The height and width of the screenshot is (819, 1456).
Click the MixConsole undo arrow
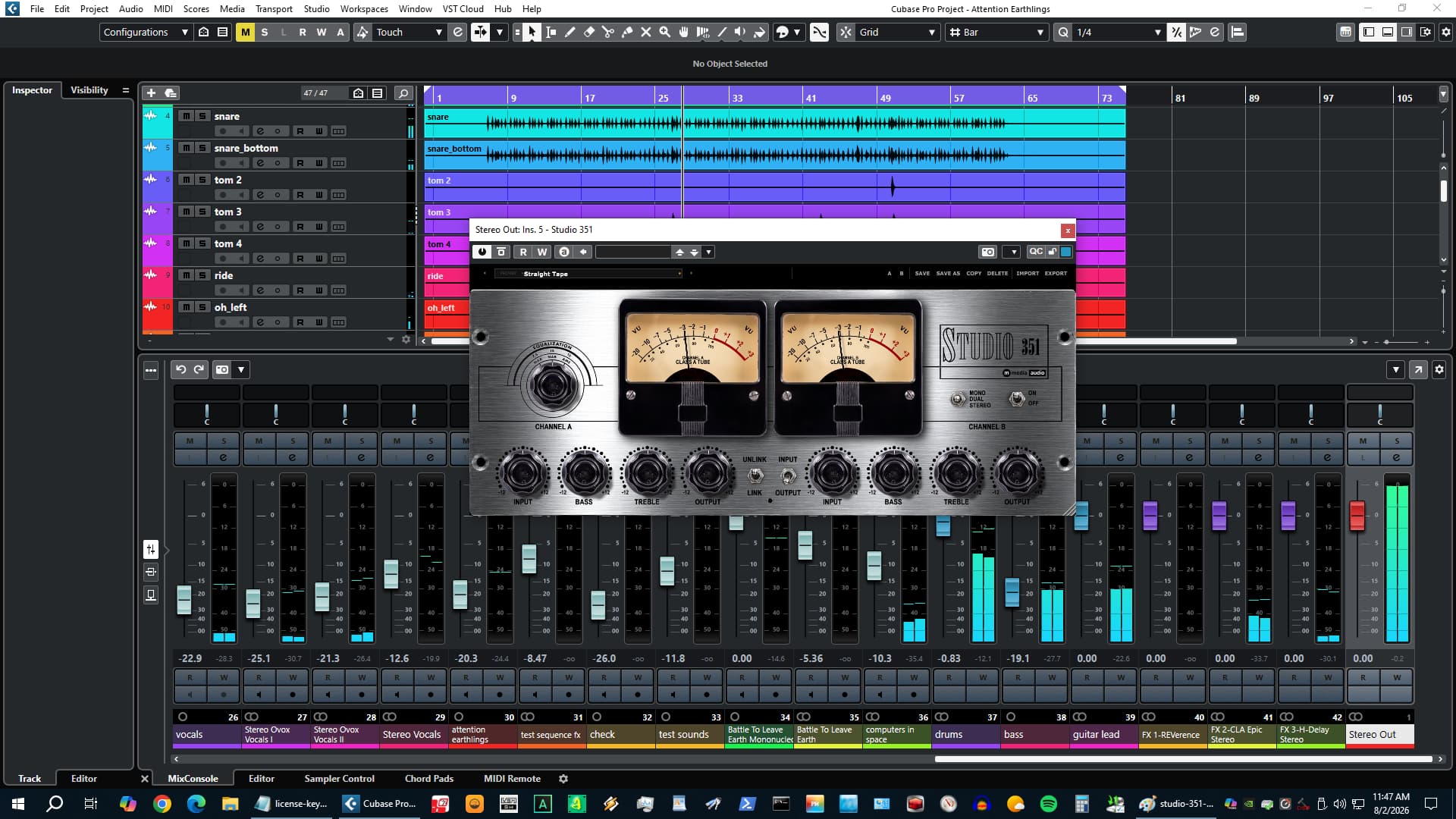coord(180,369)
